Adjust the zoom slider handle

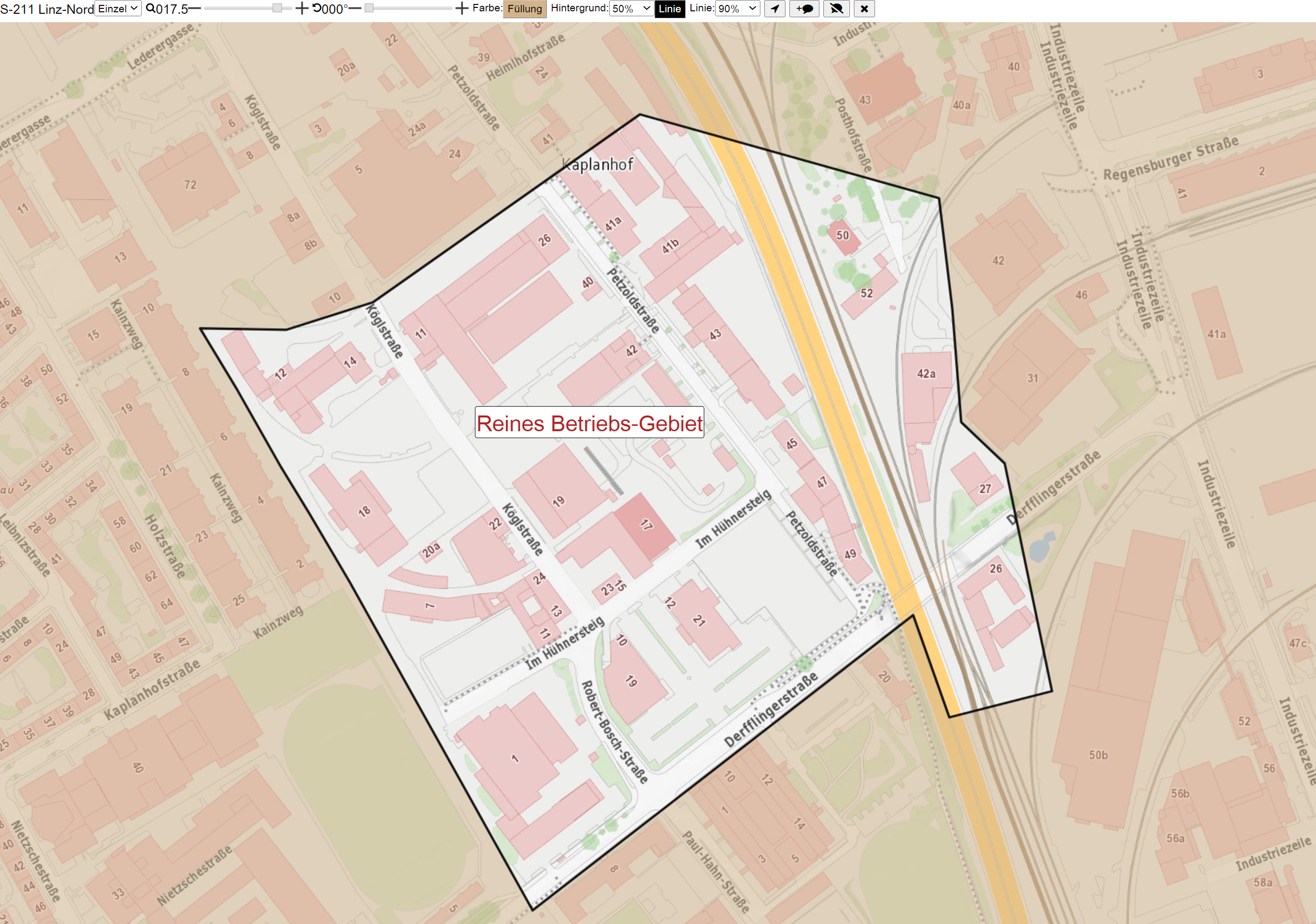tap(277, 8)
